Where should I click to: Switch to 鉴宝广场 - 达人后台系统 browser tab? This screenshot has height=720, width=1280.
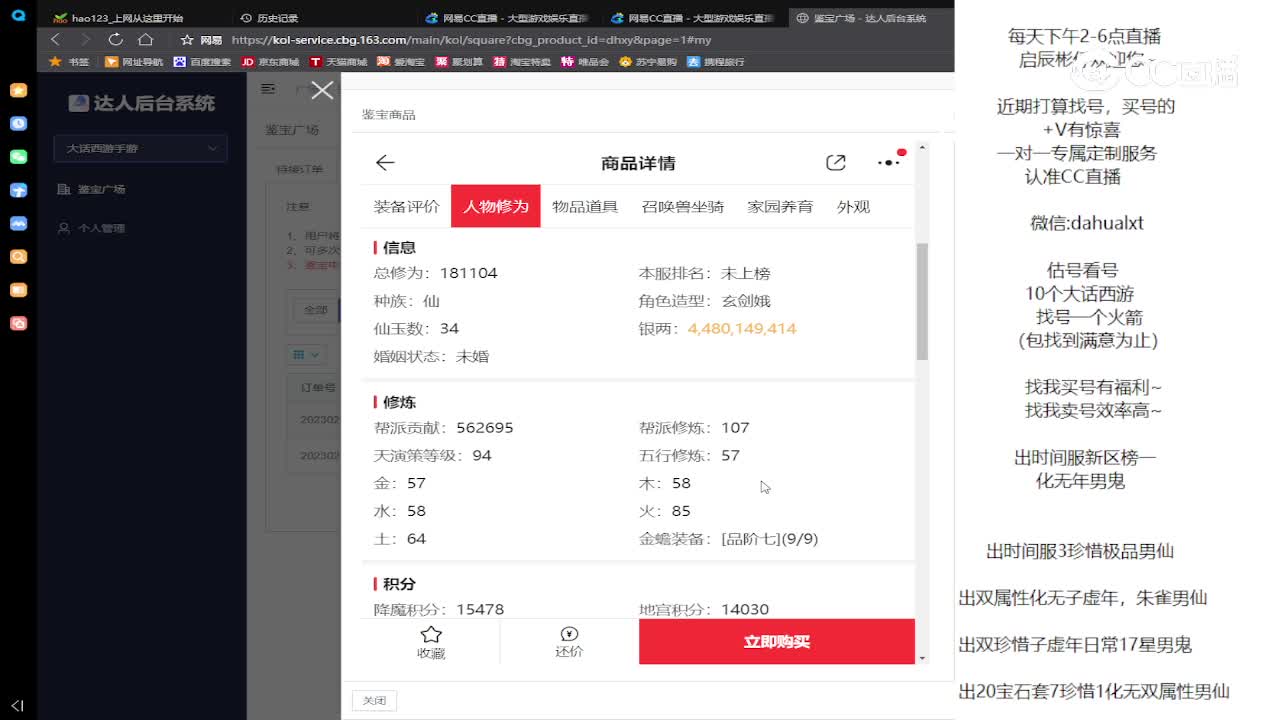[x=868, y=18]
